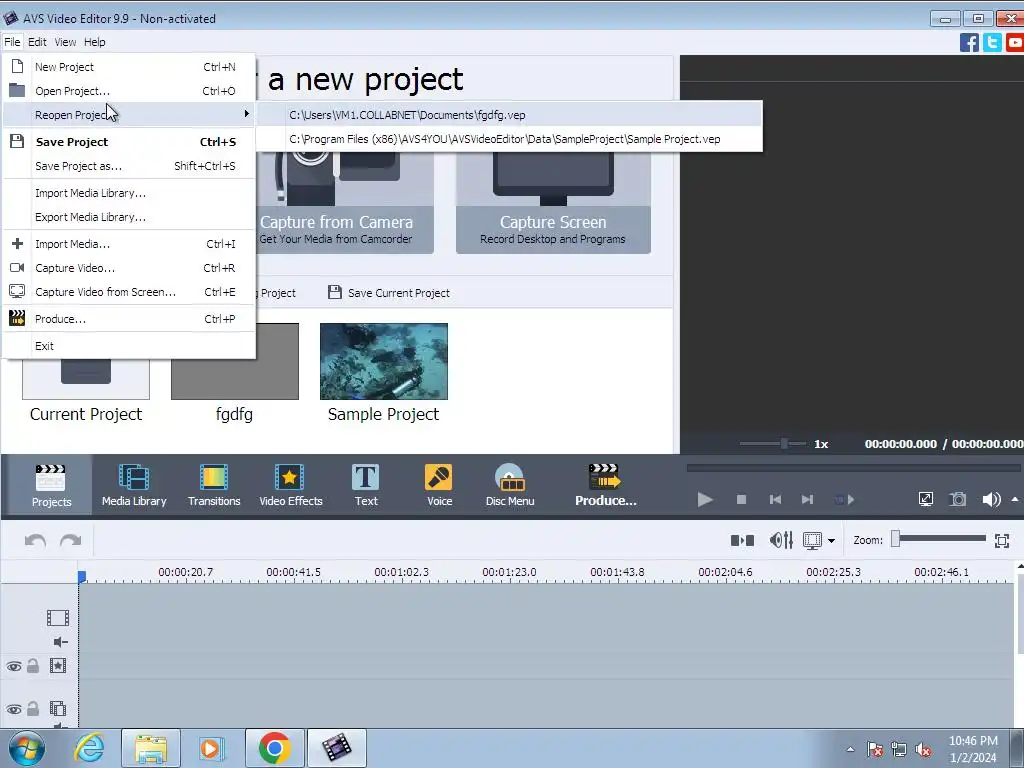Reopen Sample Project.vep from recent list
This screenshot has height=768, width=1024.
tap(509, 139)
